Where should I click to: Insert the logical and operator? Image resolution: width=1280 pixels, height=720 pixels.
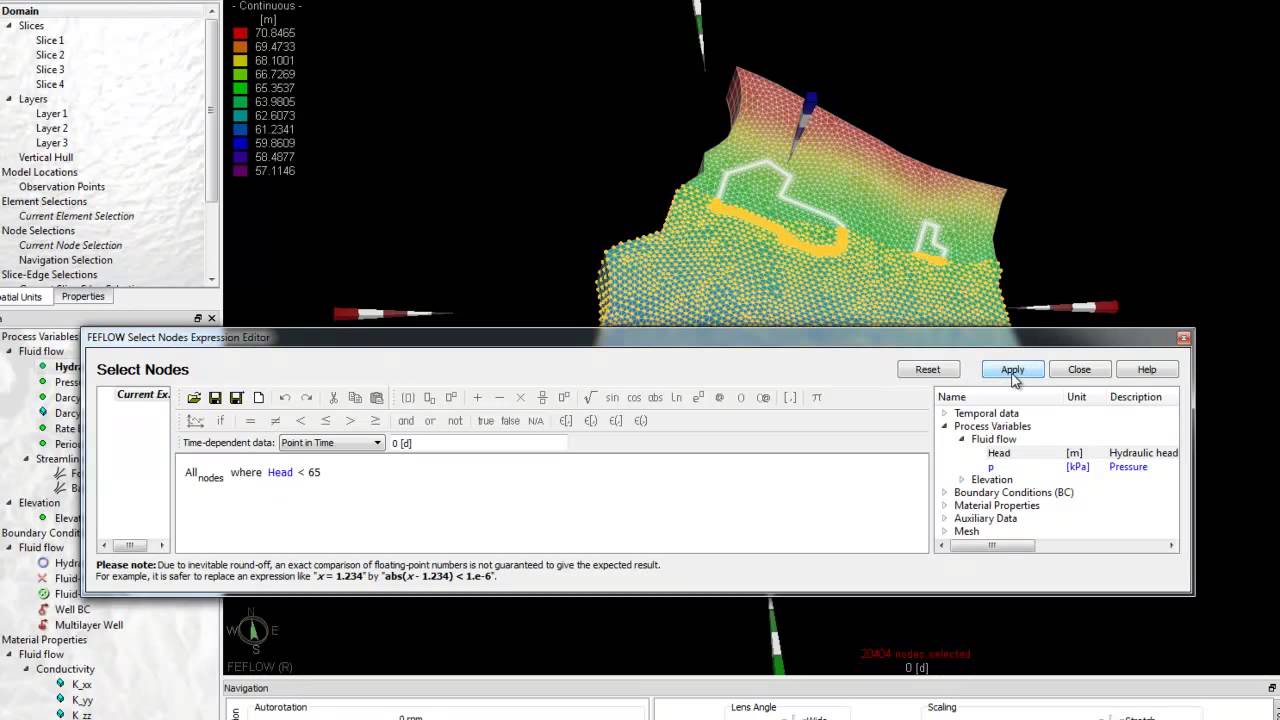pos(406,421)
